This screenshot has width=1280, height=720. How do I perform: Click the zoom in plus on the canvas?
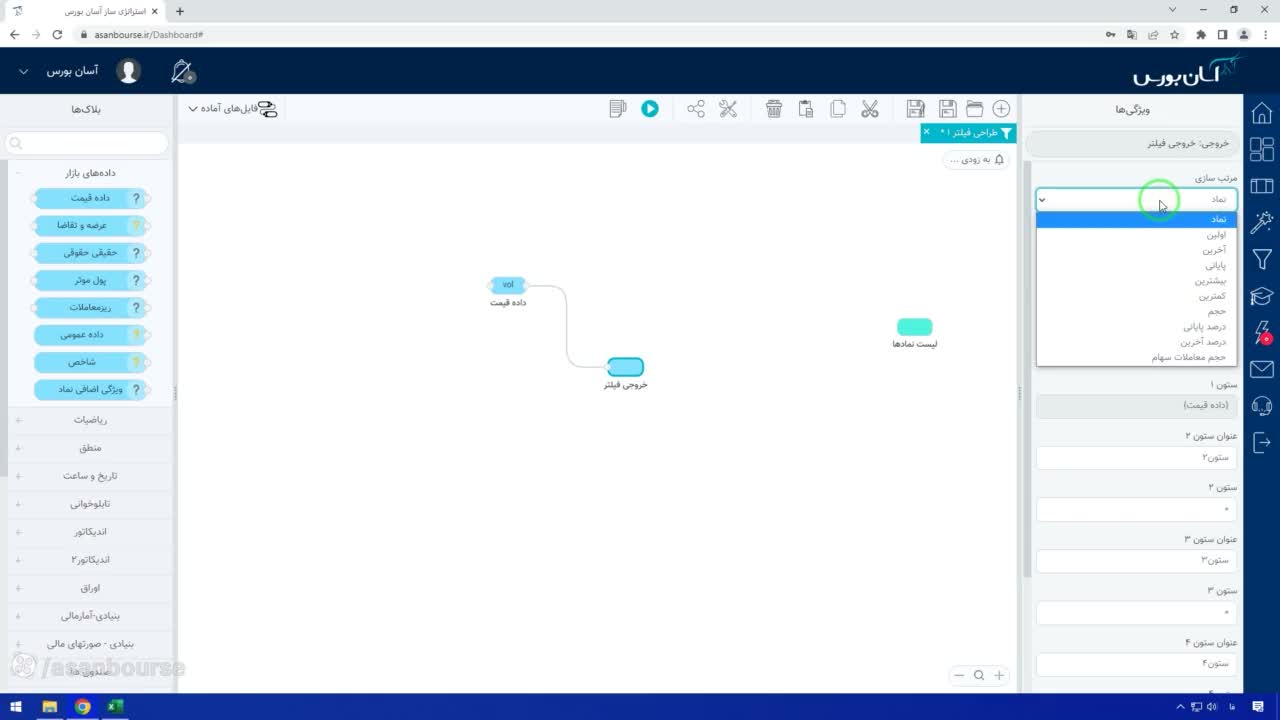998,675
